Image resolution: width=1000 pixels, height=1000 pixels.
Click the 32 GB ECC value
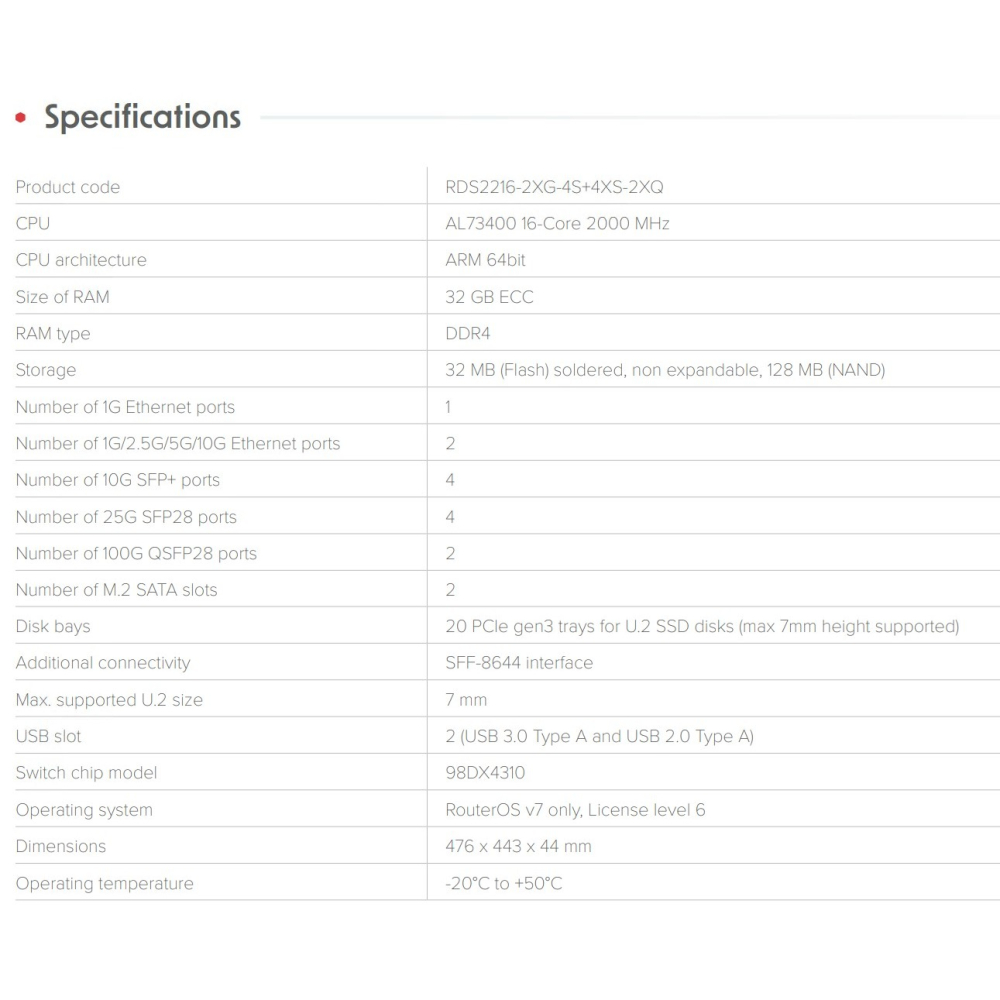click(489, 297)
